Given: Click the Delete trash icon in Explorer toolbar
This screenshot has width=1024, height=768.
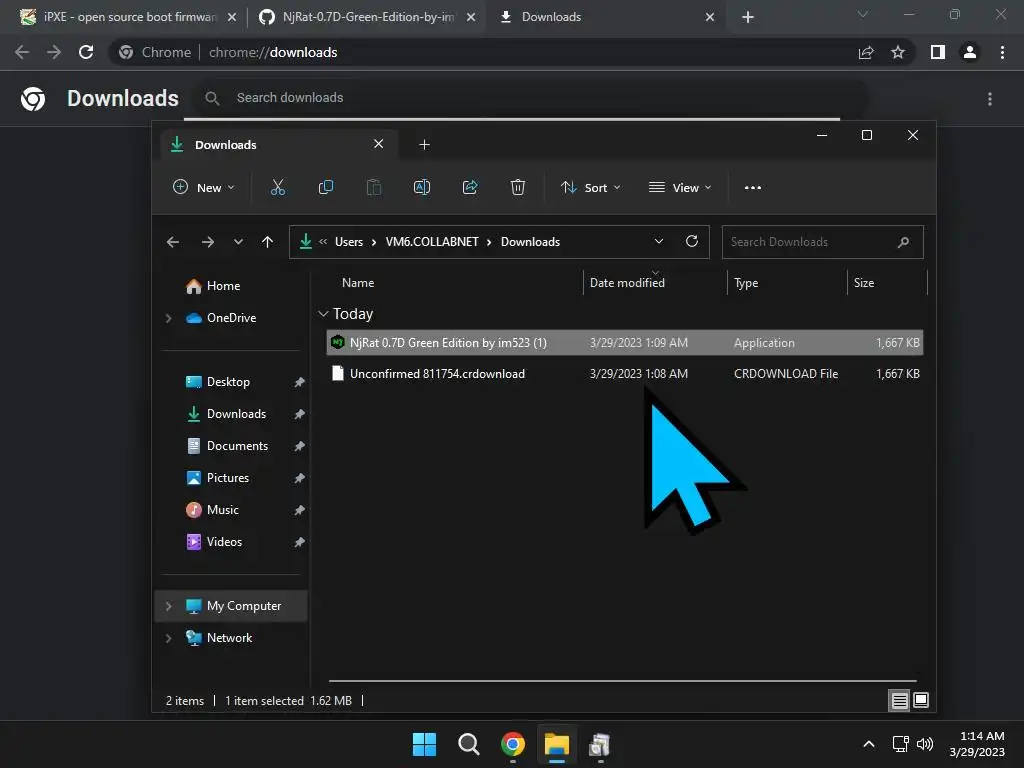Looking at the screenshot, I should click(517, 187).
